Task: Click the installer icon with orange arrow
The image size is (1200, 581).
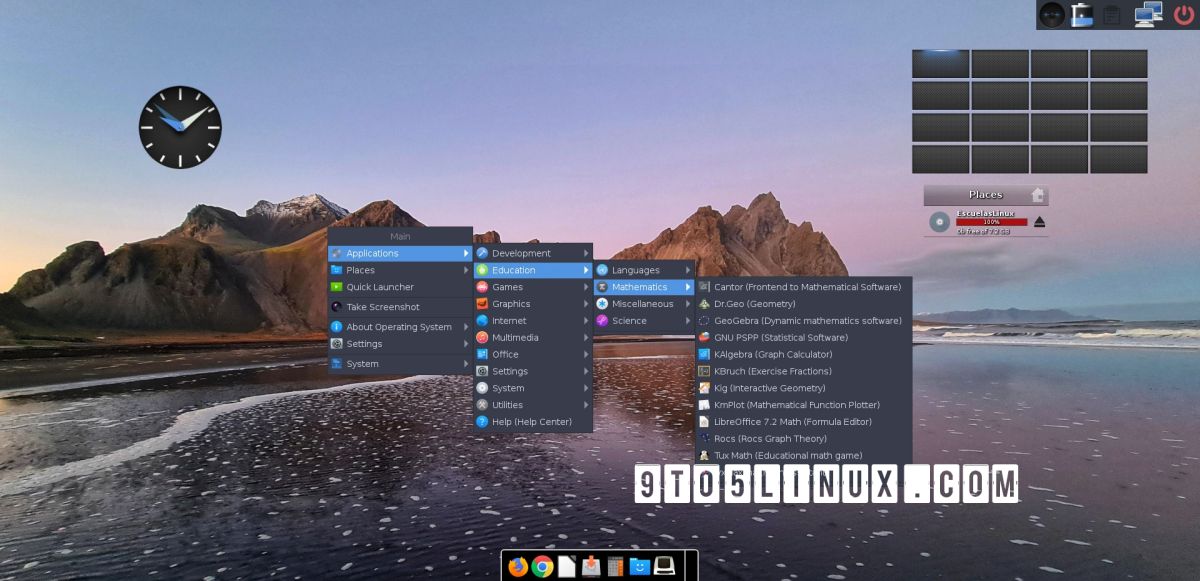Action: coord(591,567)
